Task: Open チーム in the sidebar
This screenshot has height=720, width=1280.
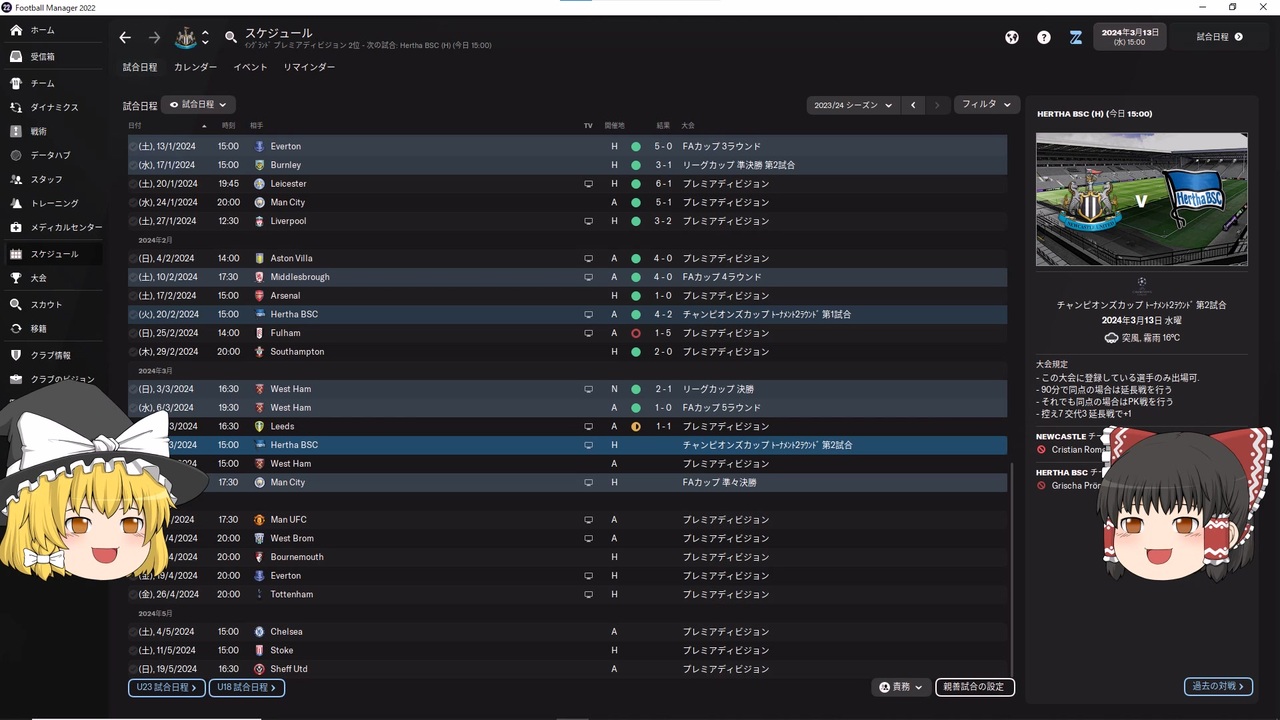Action: click(54, 83)
